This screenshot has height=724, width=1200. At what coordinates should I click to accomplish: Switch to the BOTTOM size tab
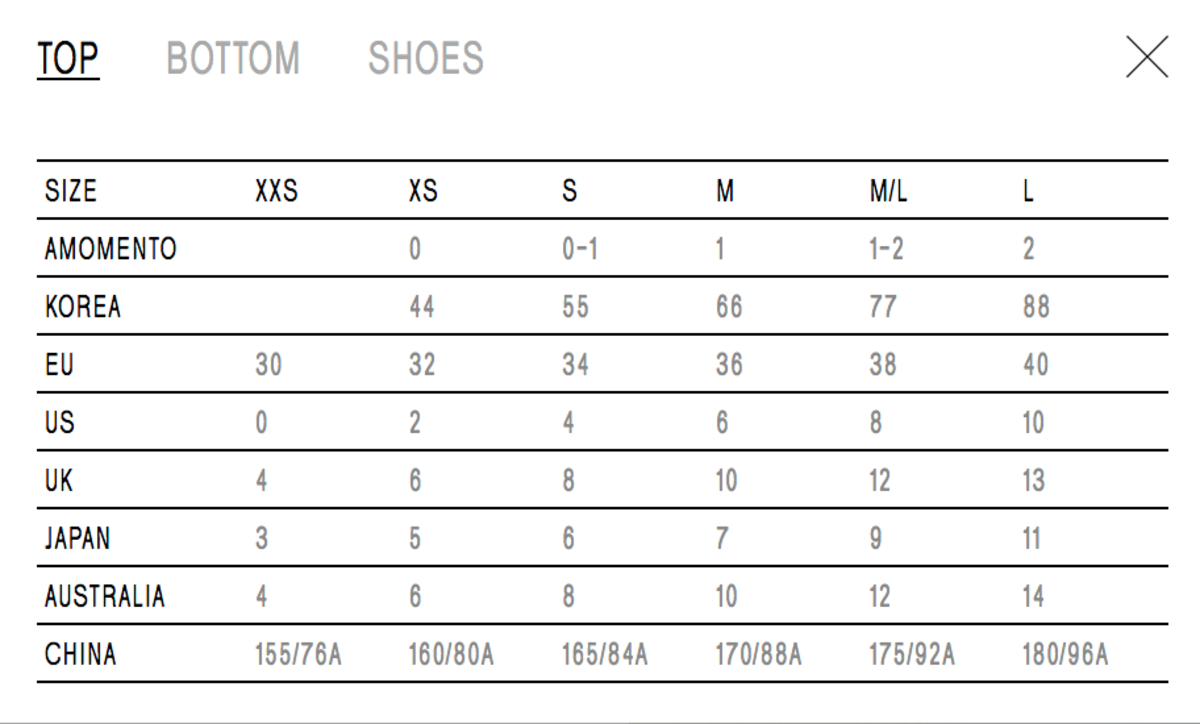233,59
